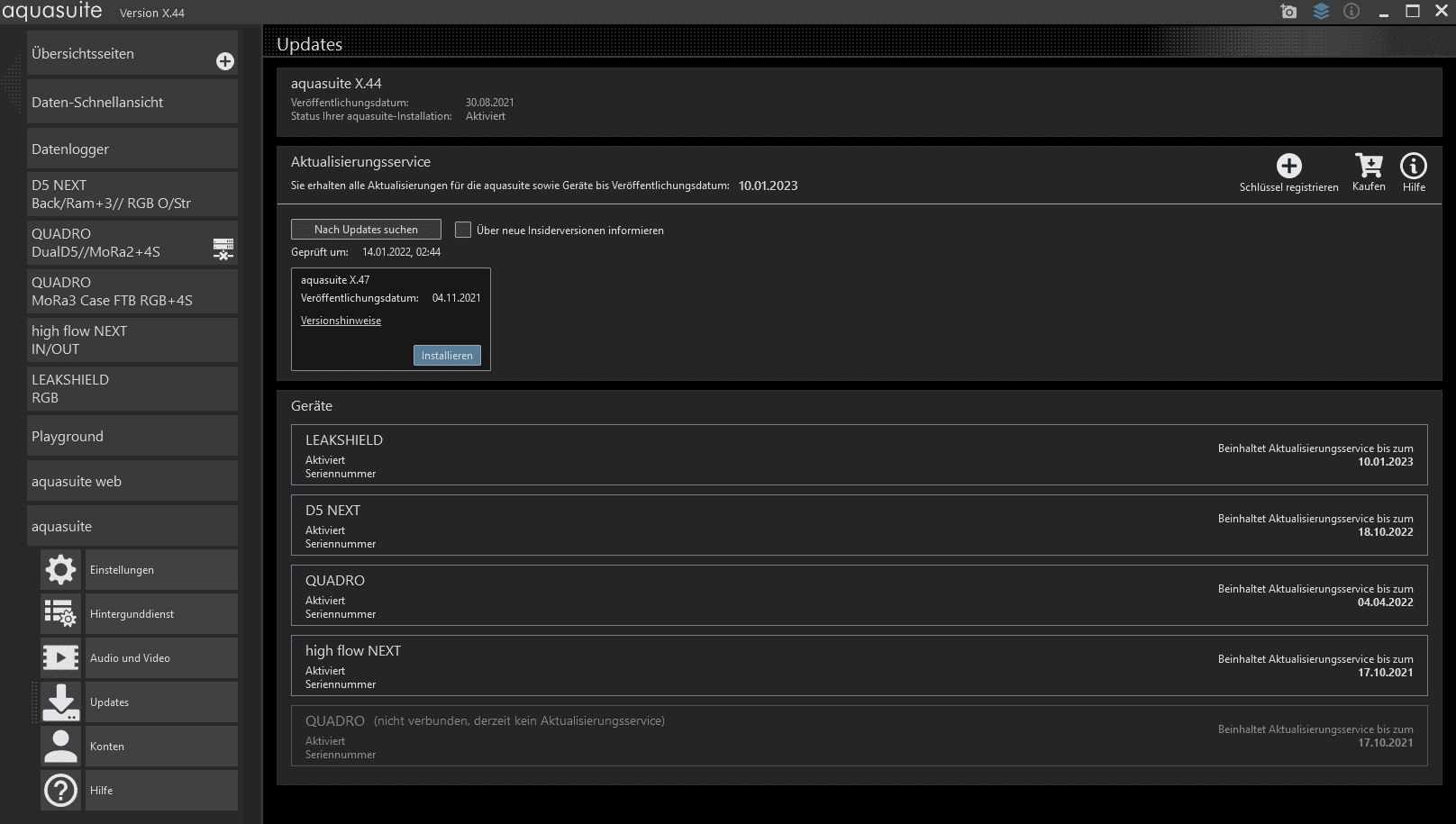Collapse the aquasuite sidebar section
This screenshot has width=1456, height=824.
click(132, 526)
